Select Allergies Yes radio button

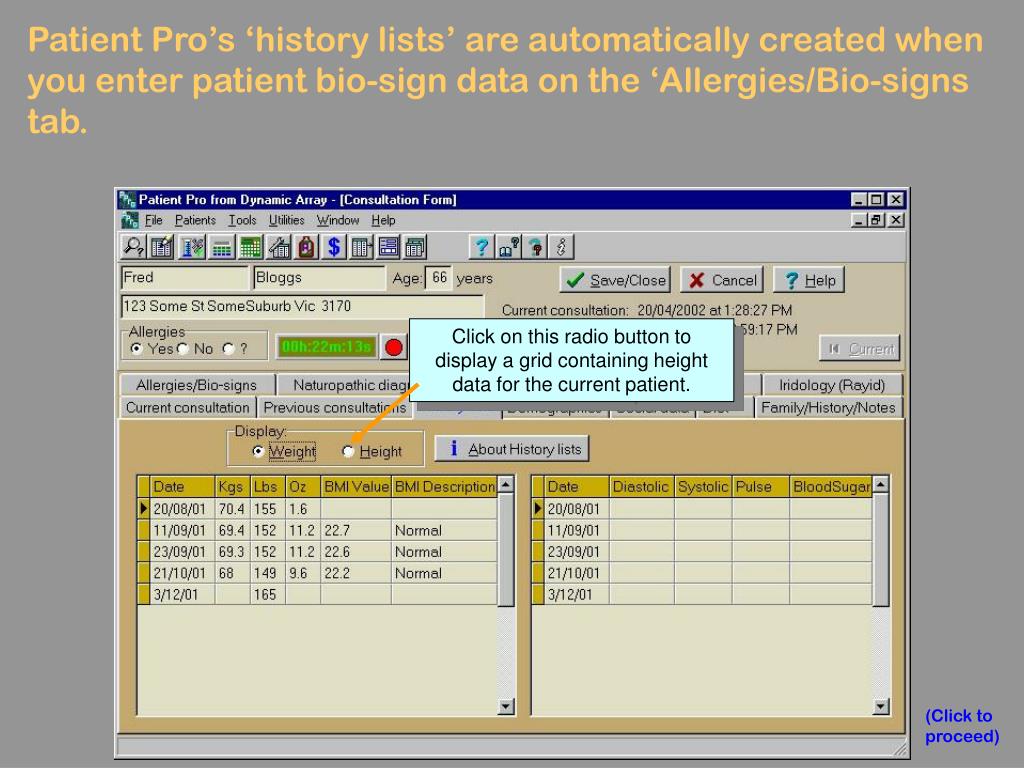[136, 349]
